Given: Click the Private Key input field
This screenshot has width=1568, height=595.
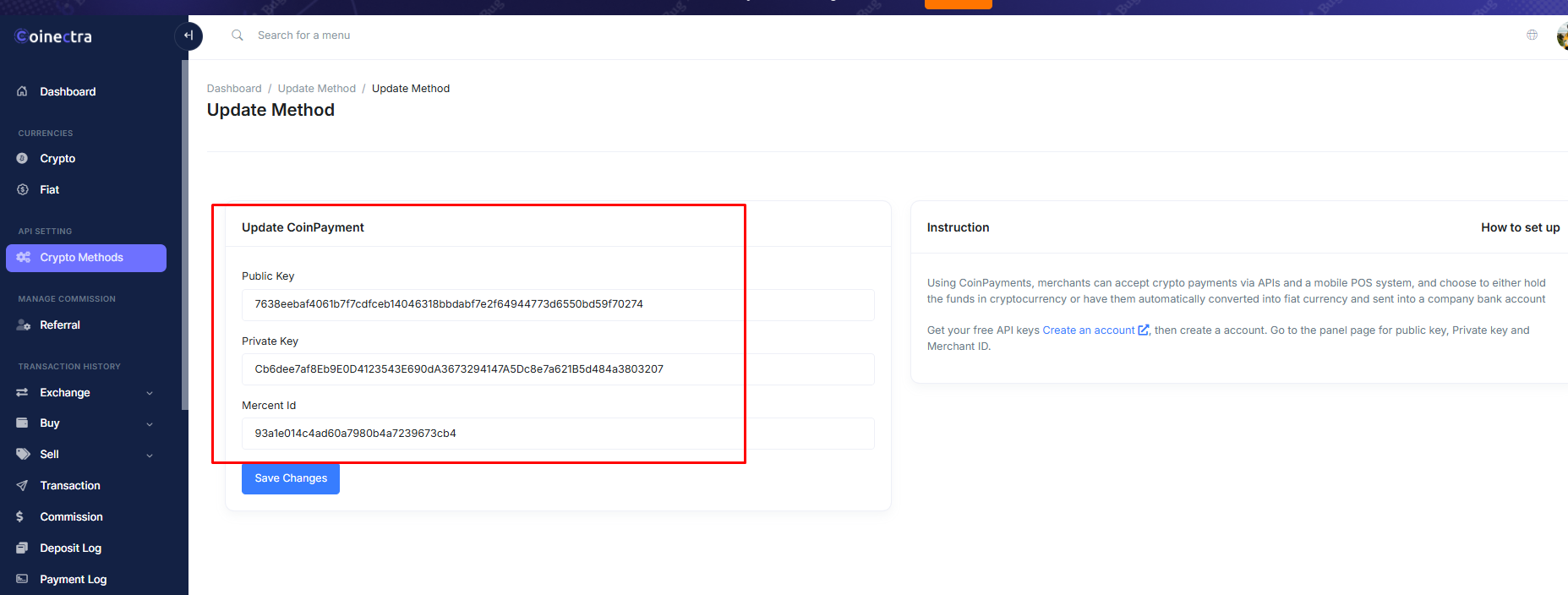Looking at the screenshot, I should (558, 369).
